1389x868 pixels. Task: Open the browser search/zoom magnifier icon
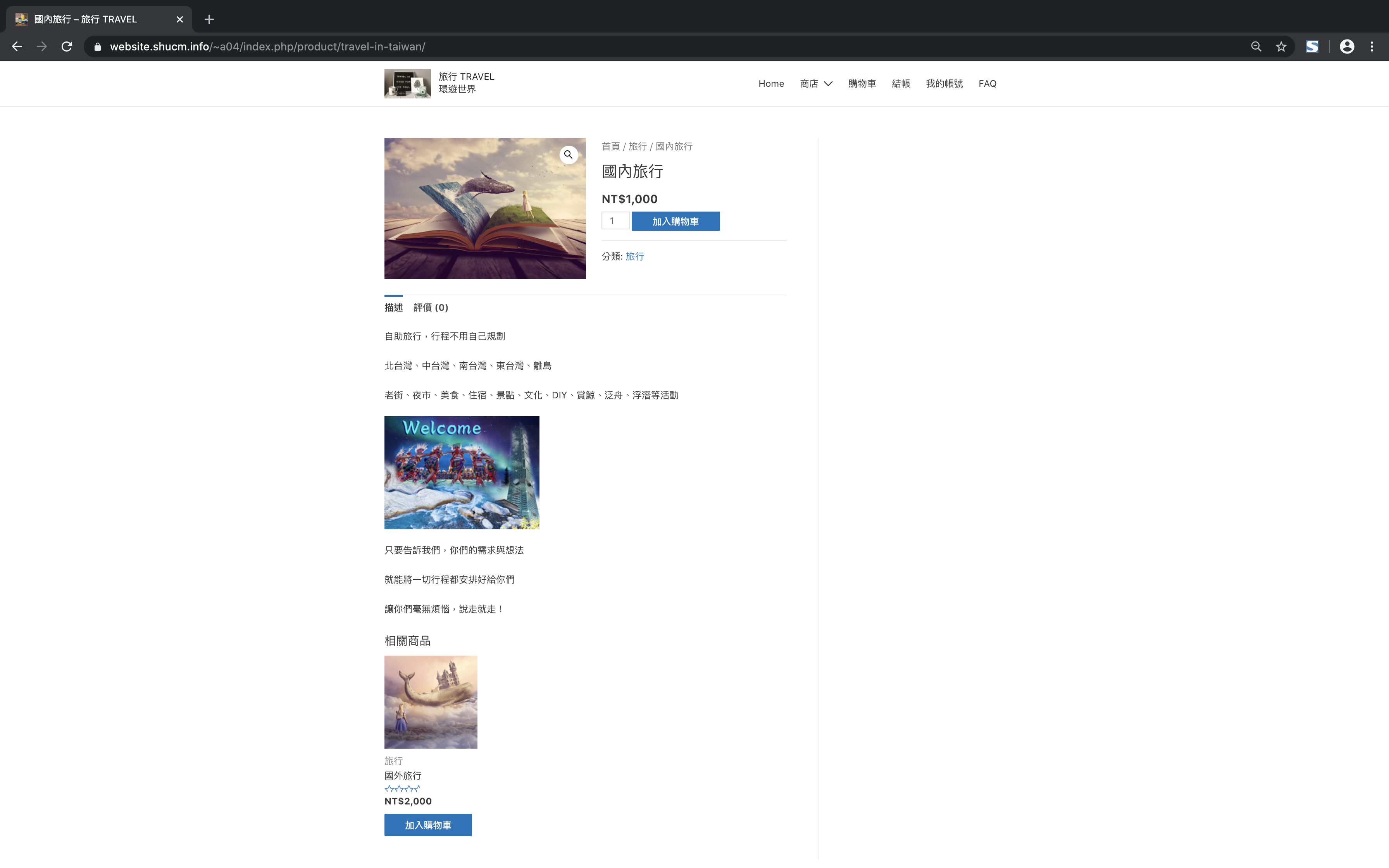pos(1256,46)
